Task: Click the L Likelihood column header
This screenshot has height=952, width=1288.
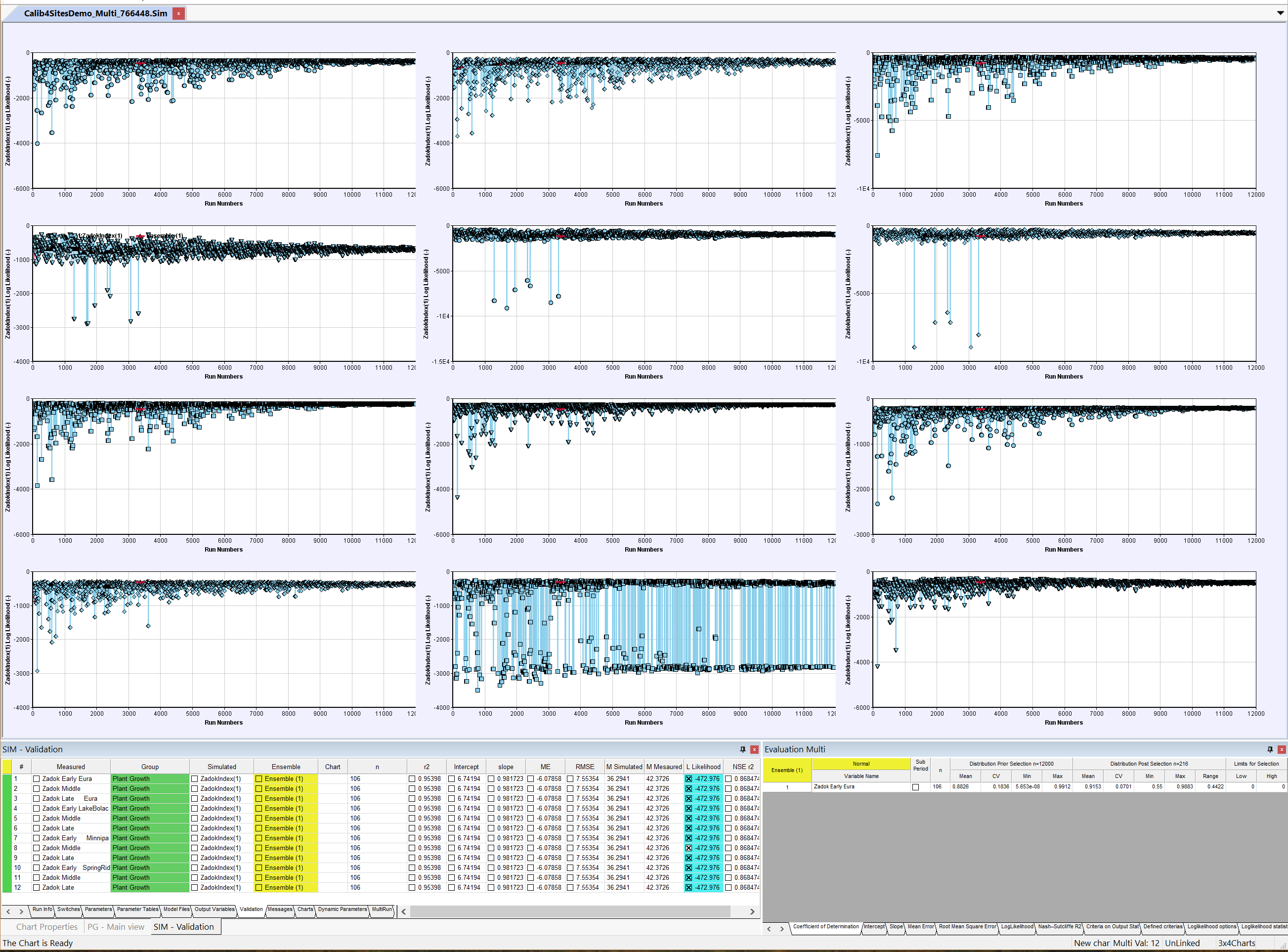Action: (x=703, y=767)
